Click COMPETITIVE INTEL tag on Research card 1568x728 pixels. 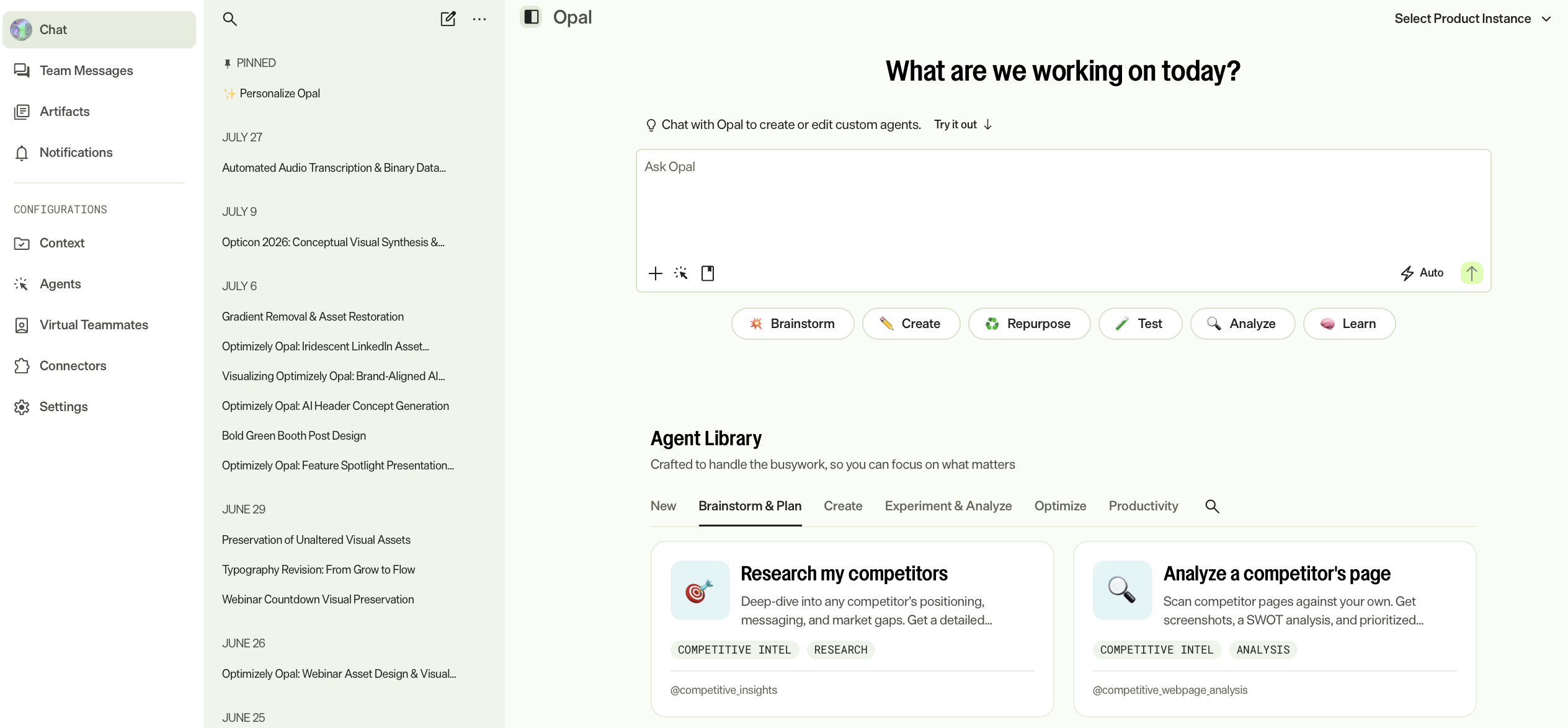tap(734, 650)
